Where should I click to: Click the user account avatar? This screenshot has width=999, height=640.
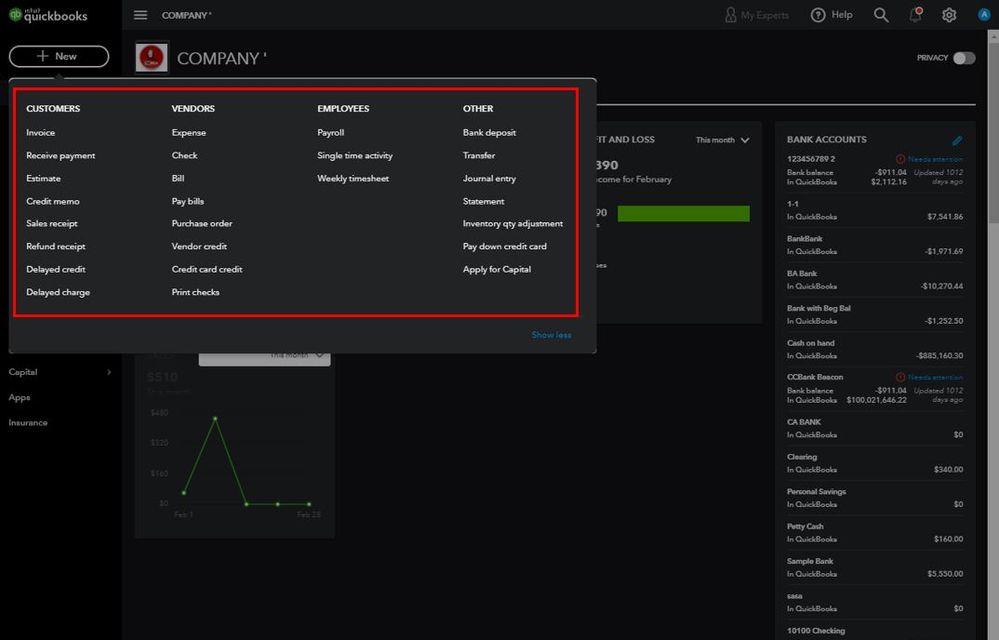984,15
